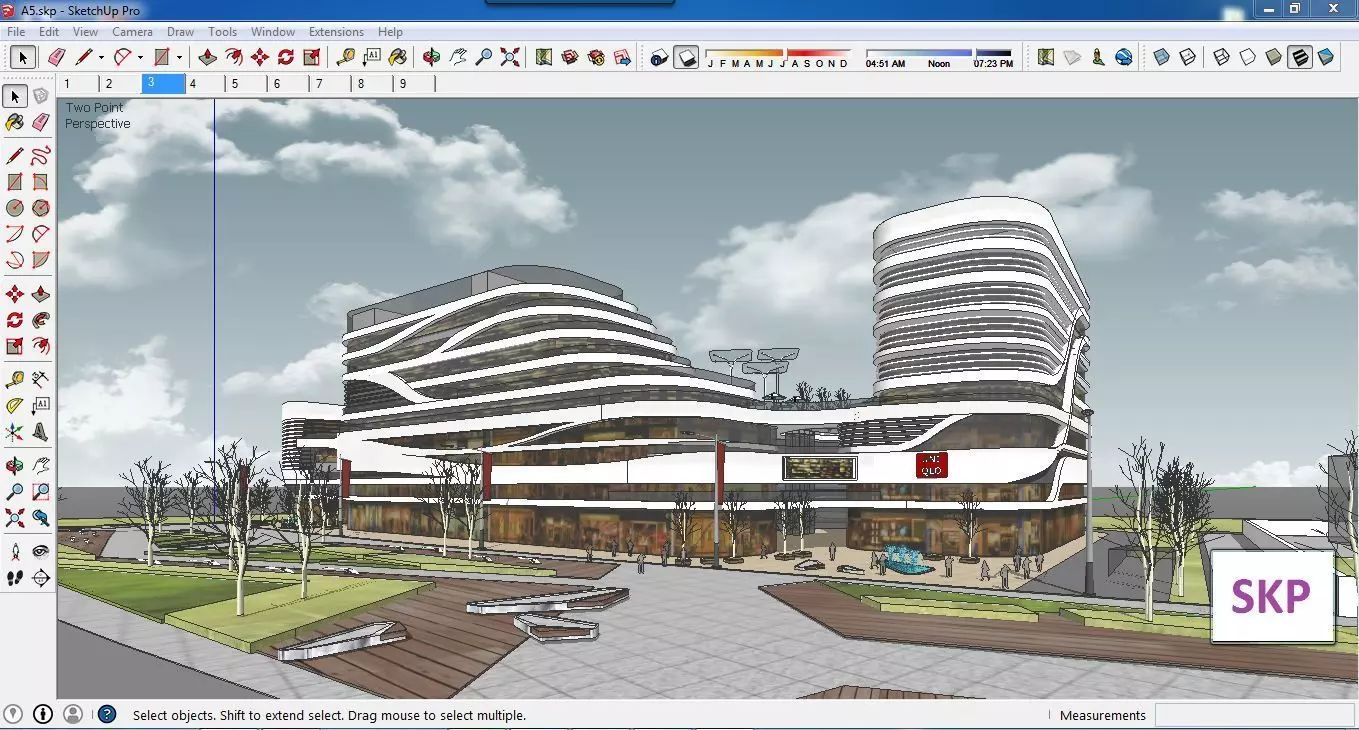Image resolution: width=1359 pixels, height=730 pixels.
Task: Click model credits info icon in status bar
Action: [x=43, y=714]
